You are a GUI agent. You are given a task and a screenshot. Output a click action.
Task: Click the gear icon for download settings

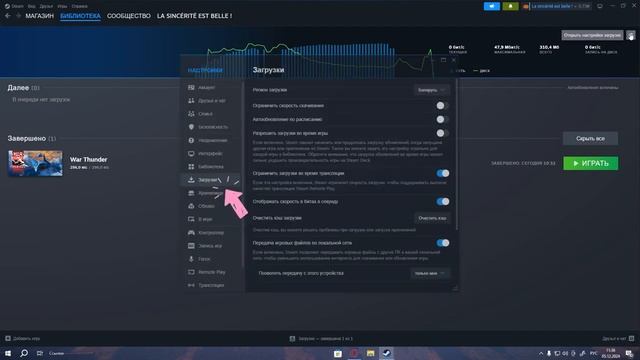[631, 36]
